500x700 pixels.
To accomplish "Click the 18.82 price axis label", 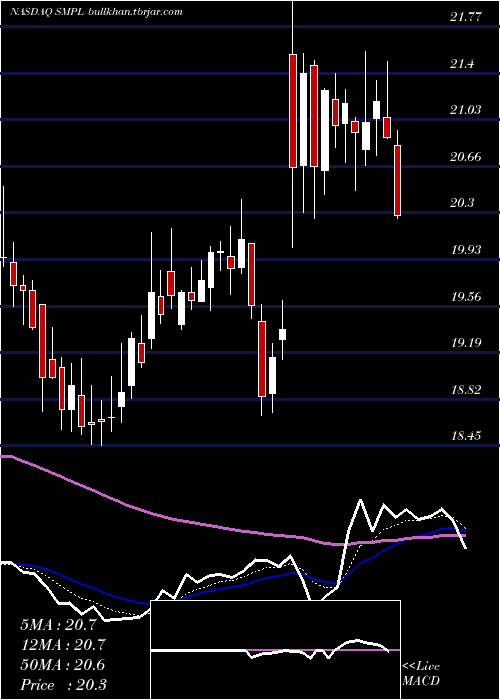I will (x=466, y=390).
